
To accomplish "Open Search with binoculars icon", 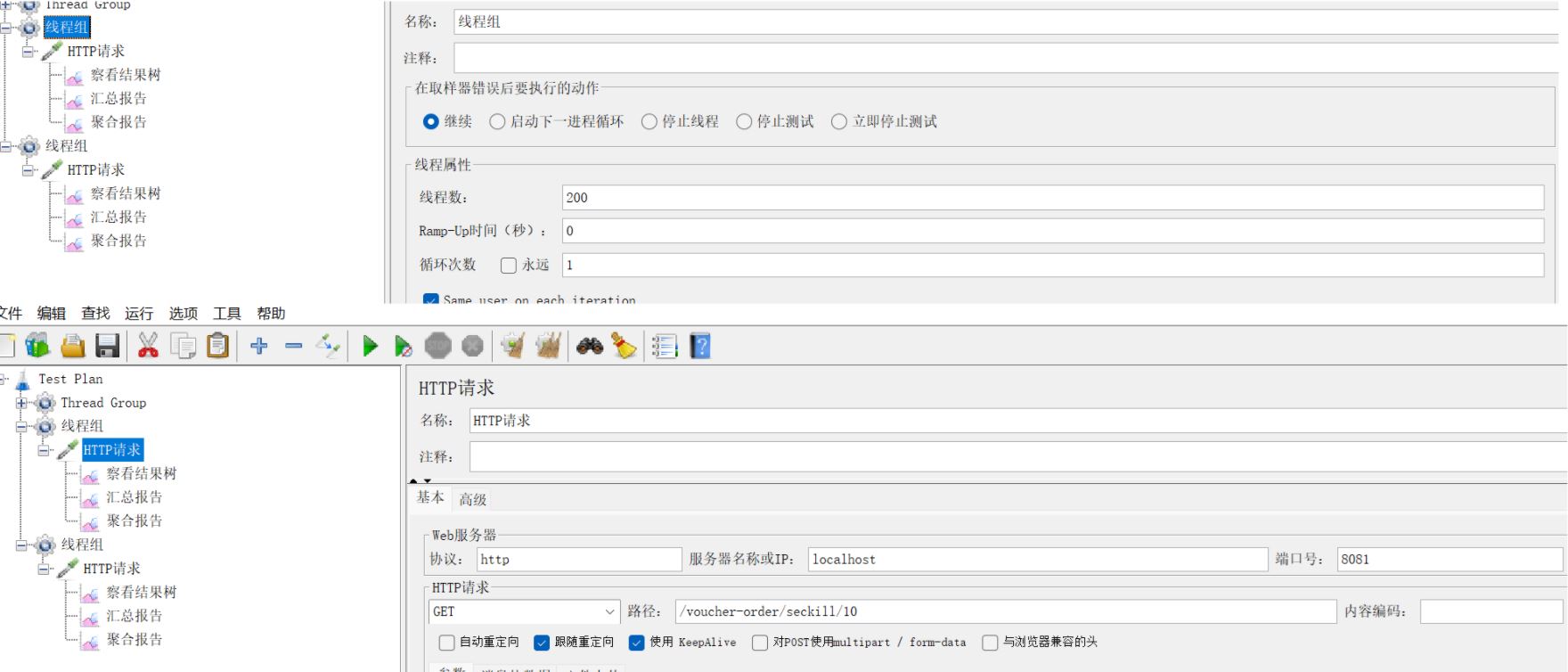I will click(589, 346).
